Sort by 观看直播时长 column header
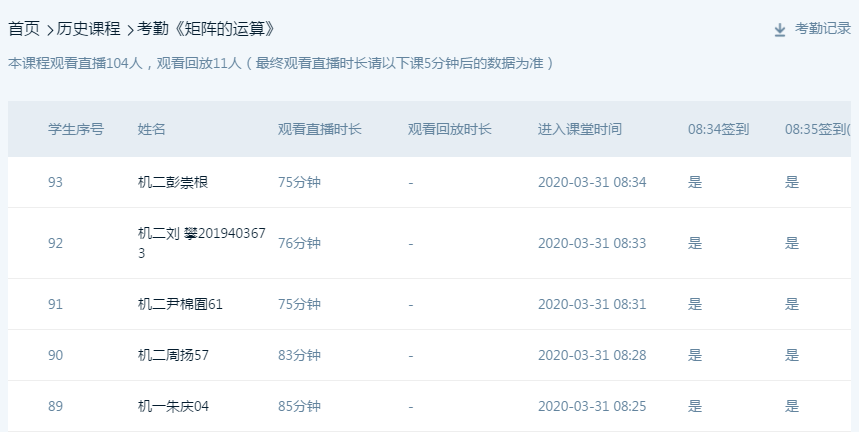859x432 pixels. (320, 129)
